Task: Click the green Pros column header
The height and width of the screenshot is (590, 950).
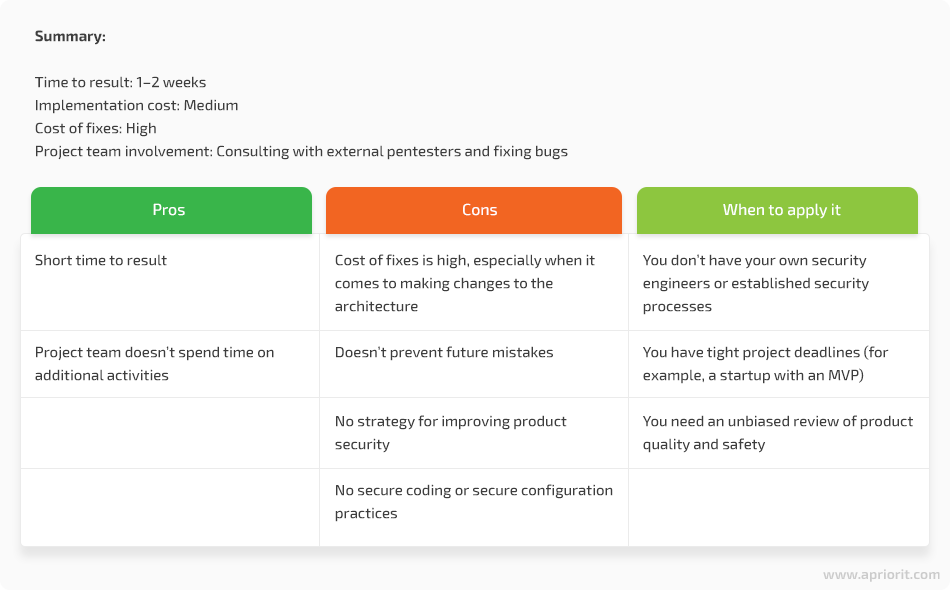Action: coord(171,210)
